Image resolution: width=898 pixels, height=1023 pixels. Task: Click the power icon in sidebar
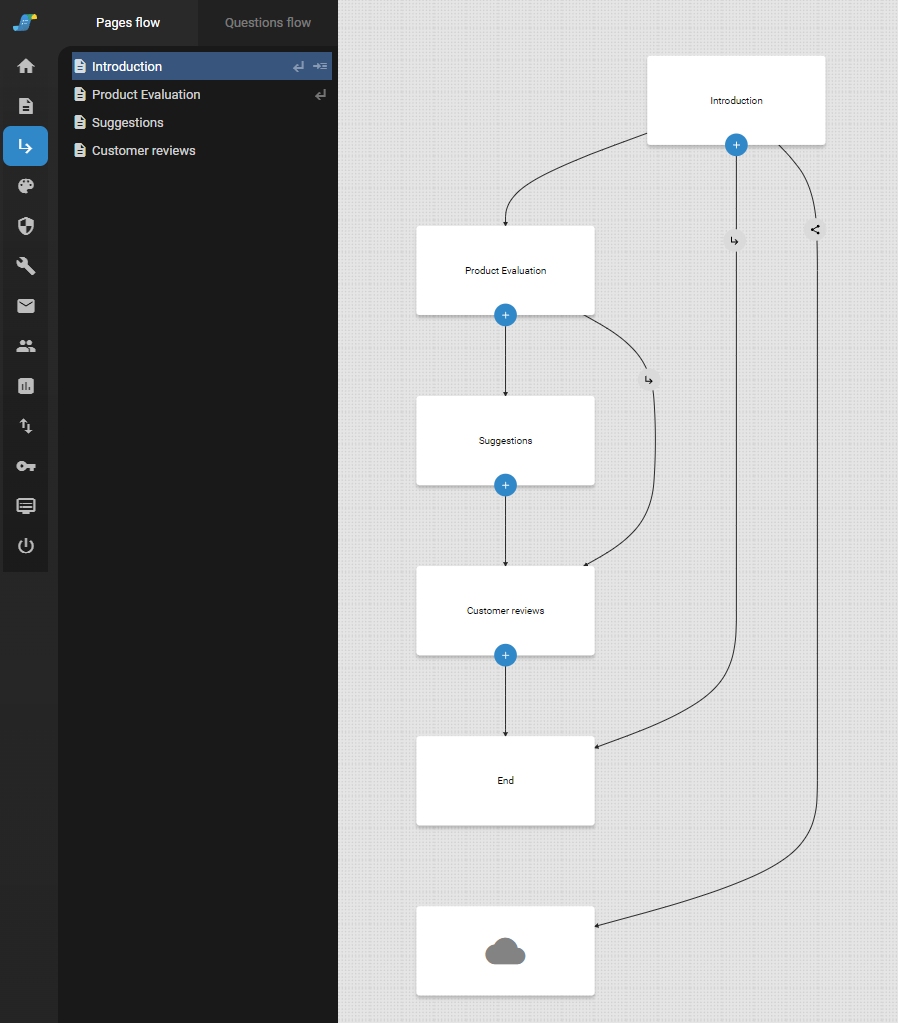[x=26, y=546]
